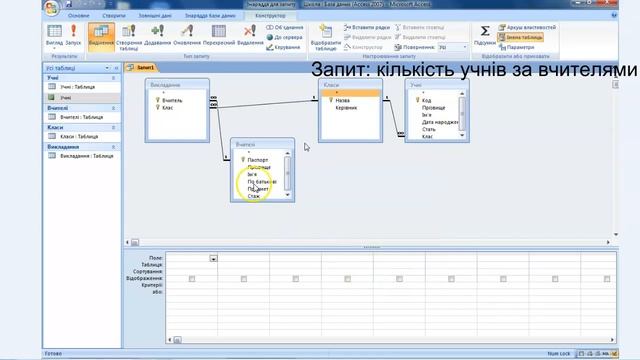Switch to Знаряддя бази даних tab
Viewport: 640px width, 360px height.
coord(210,16)
